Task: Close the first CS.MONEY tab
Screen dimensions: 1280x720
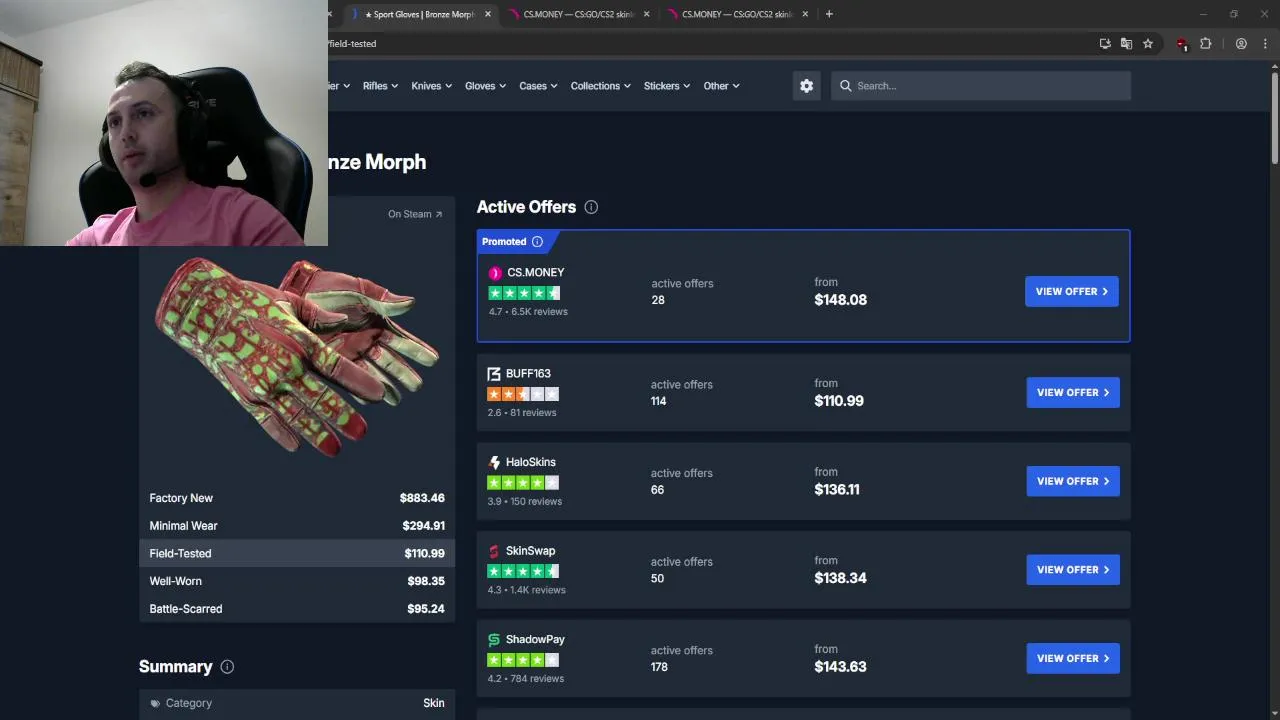Action: 647,14
